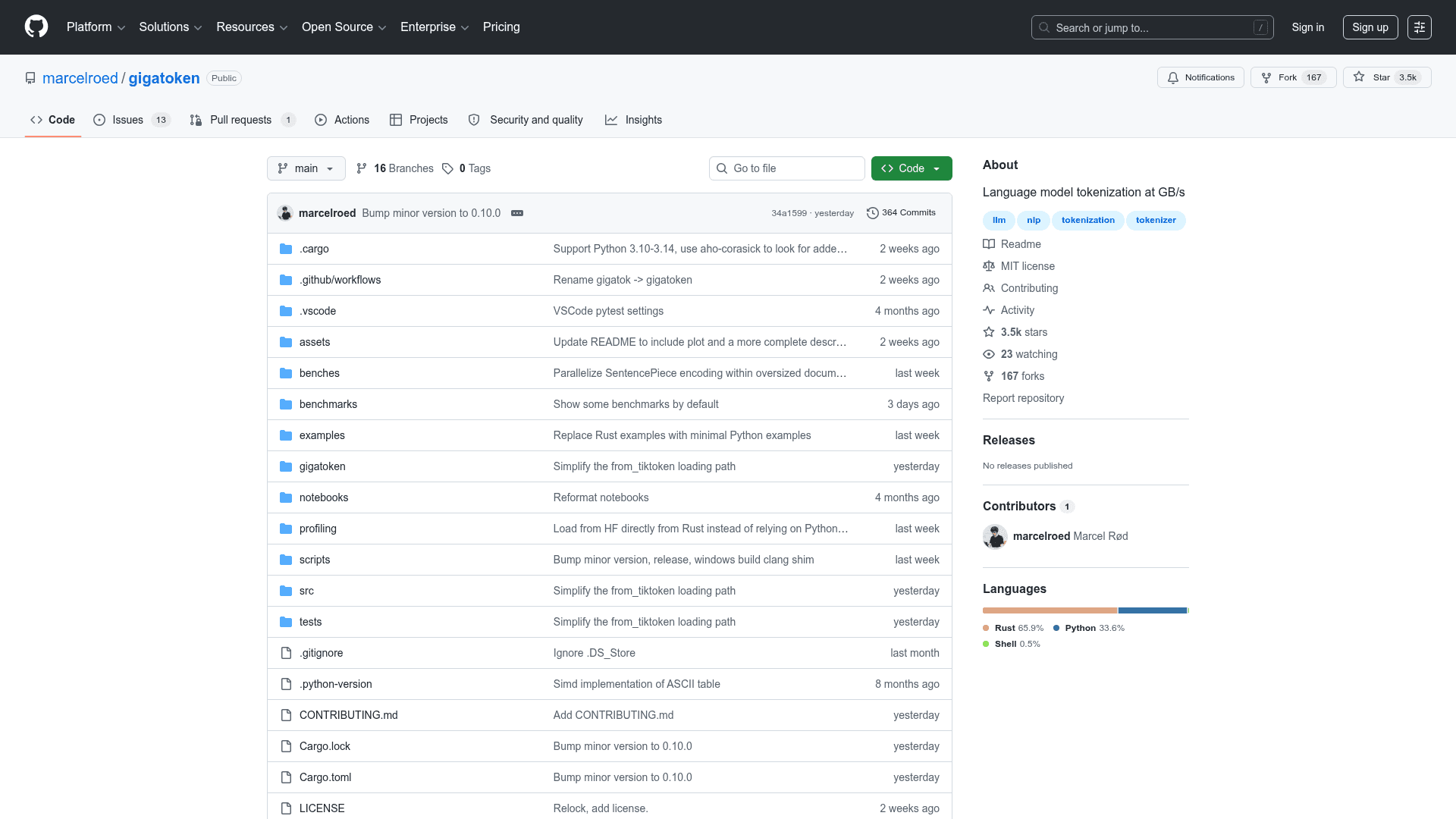This screenshot has width=1456, height=819.
Task: Focus the Go to file field
Action: tap(786, 168)
